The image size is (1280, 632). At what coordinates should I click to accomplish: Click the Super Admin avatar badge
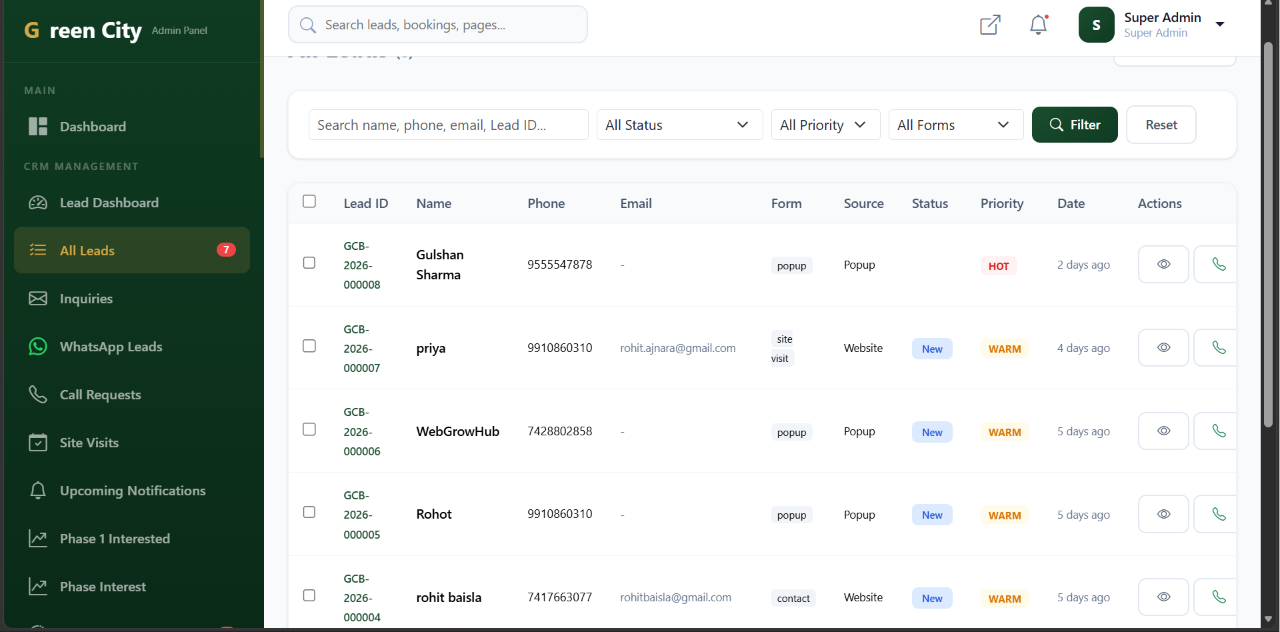click(x=1096, y=25)
